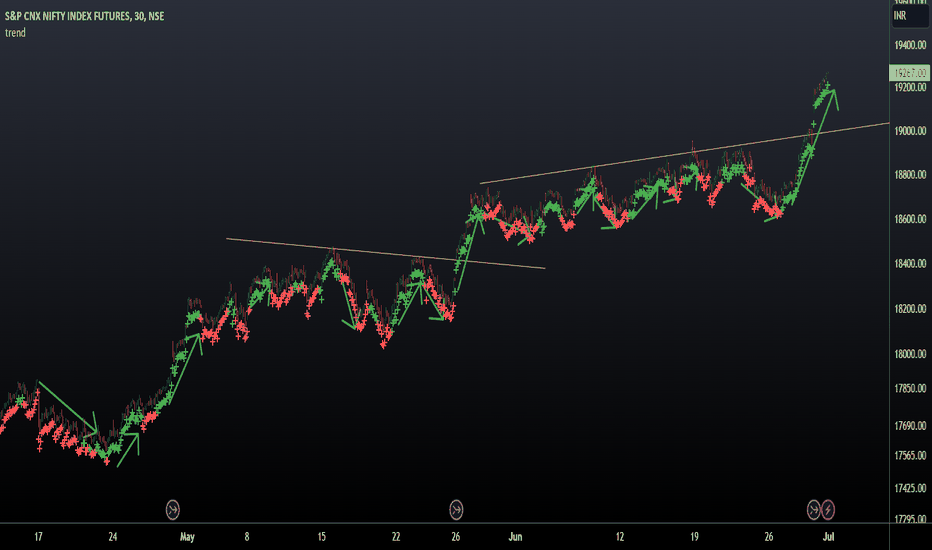Click the 19400.00 price axis label
Screen dimensions: 932x550
(x=910, y=45)
